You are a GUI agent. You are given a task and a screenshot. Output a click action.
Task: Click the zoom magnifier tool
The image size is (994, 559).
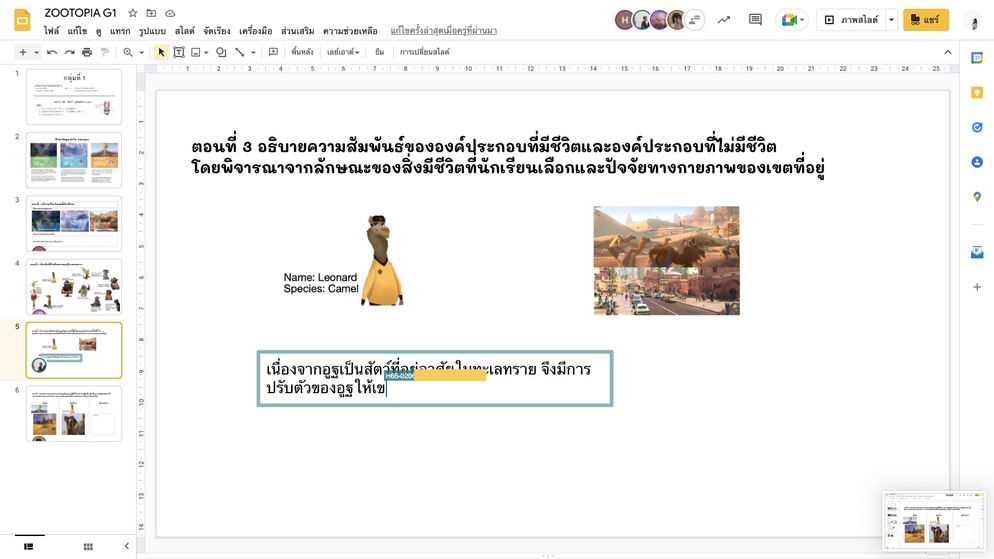[128, 52]
